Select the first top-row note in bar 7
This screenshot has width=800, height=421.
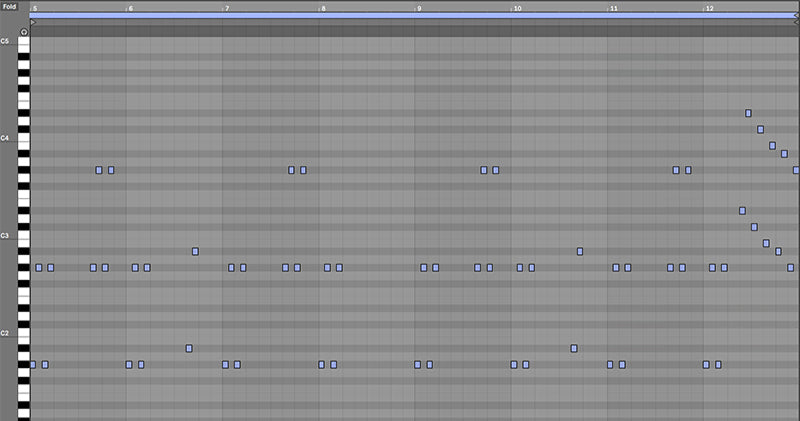pyautogui.click(x=291, y=170)
